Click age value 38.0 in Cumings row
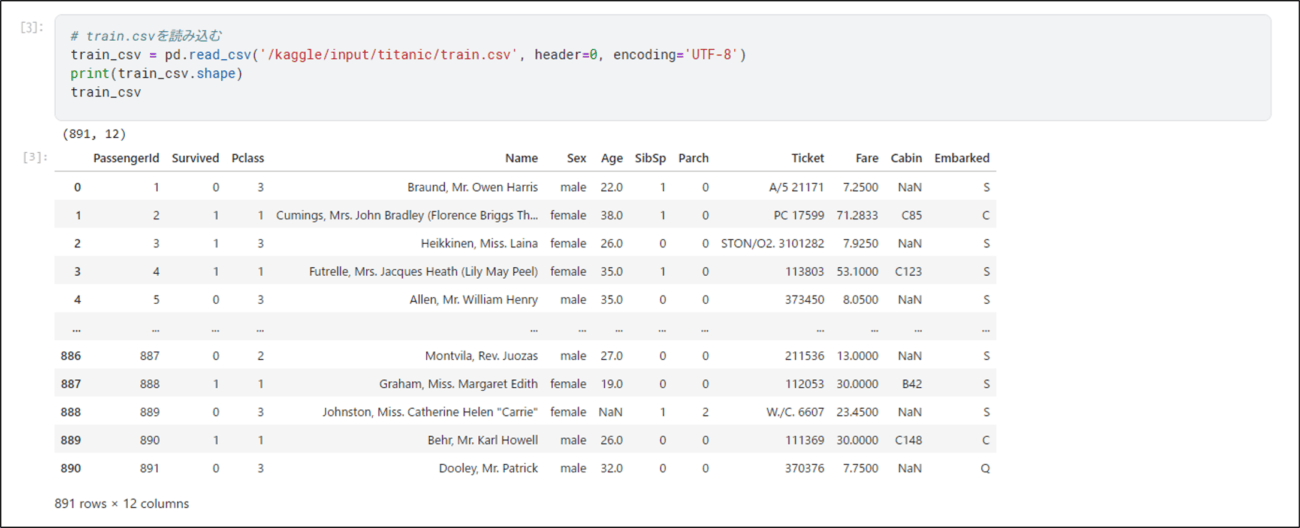Screen dimensions: 1300x528 pyautogui.click(x=611, y=215)
